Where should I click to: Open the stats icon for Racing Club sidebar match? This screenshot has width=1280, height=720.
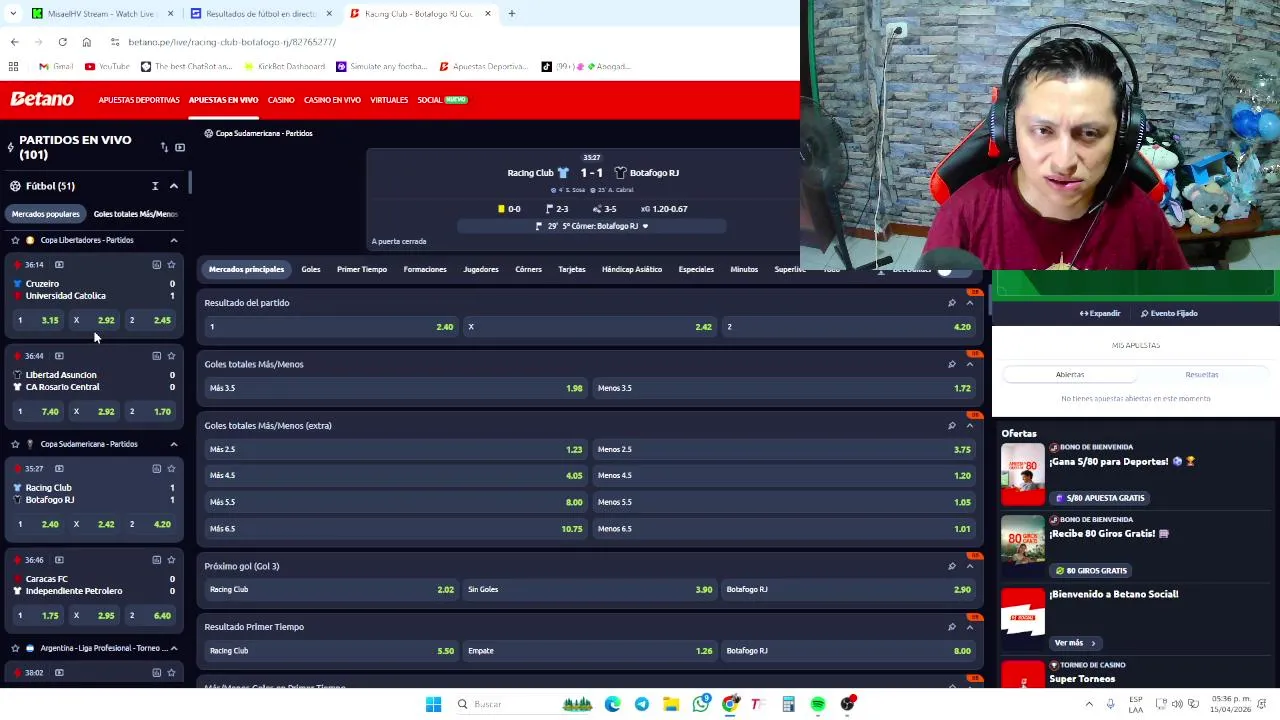pyautogui.click(x=156, y=468)
